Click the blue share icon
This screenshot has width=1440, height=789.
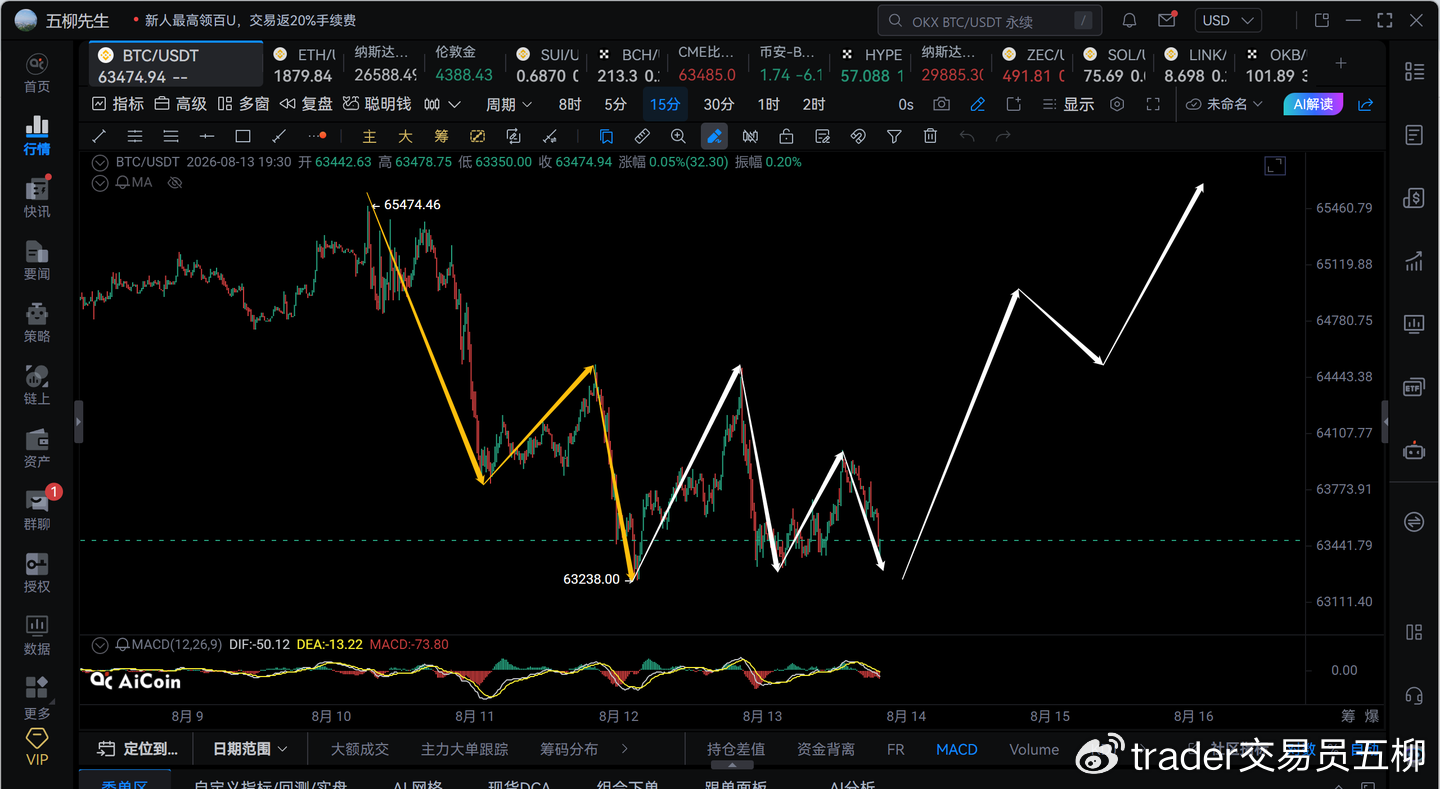coord(1365,104)
